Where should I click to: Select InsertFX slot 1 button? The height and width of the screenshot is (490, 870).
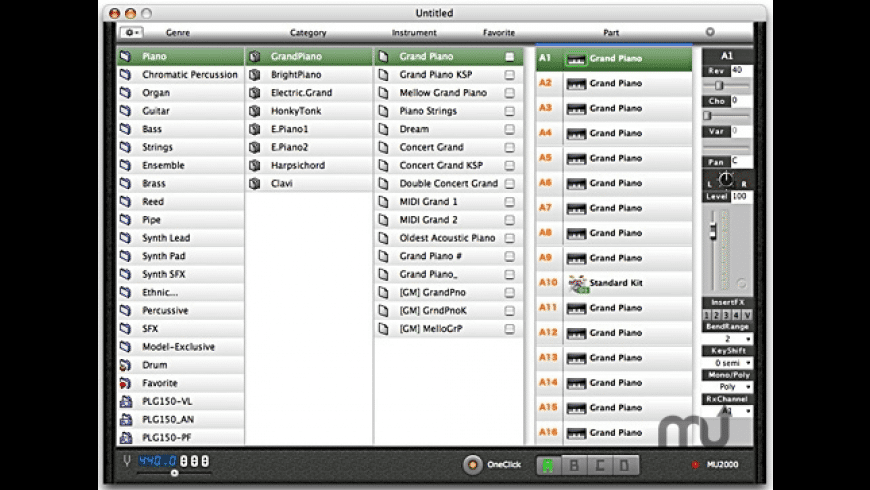(707, 315)
